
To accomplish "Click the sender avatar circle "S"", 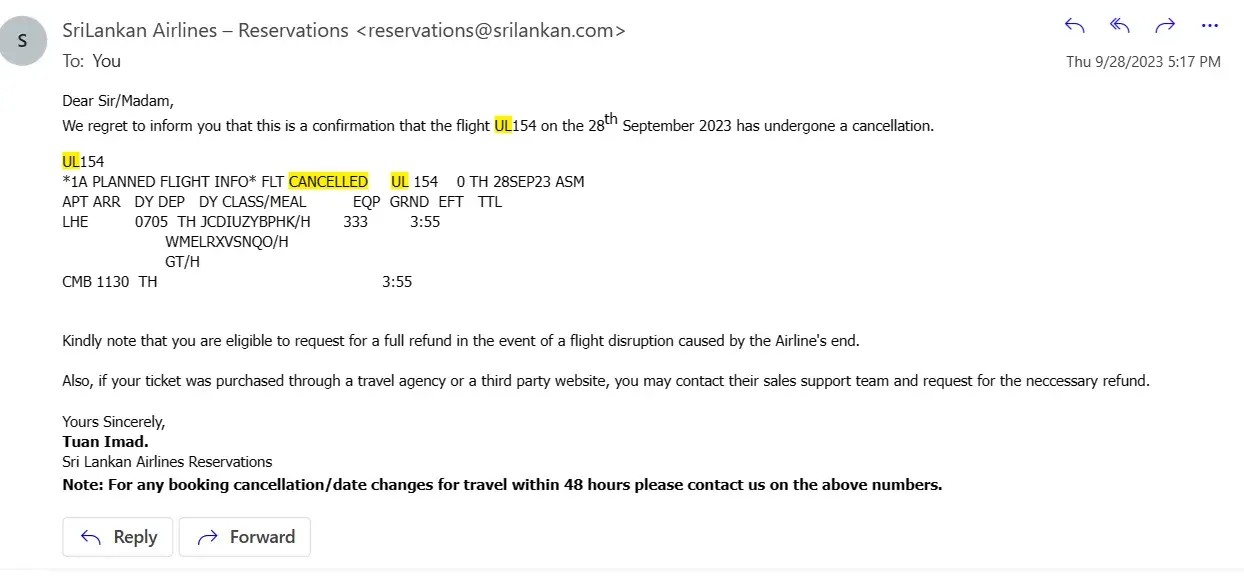I will [x=23, y=41].
